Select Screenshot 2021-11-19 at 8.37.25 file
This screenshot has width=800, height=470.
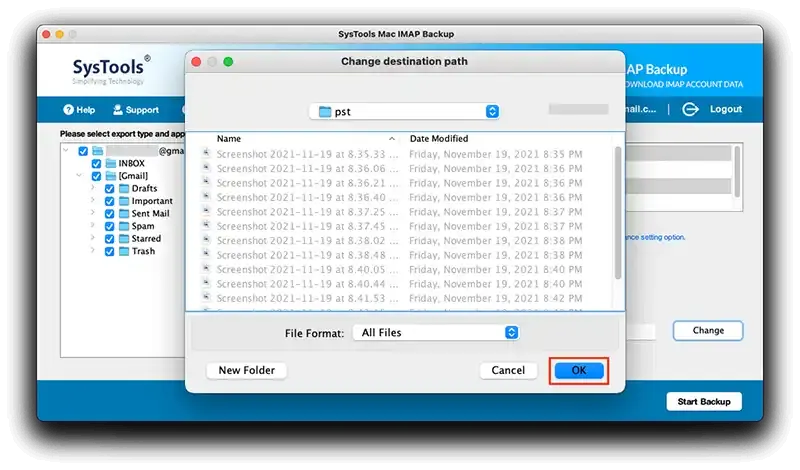coord(307,212)
